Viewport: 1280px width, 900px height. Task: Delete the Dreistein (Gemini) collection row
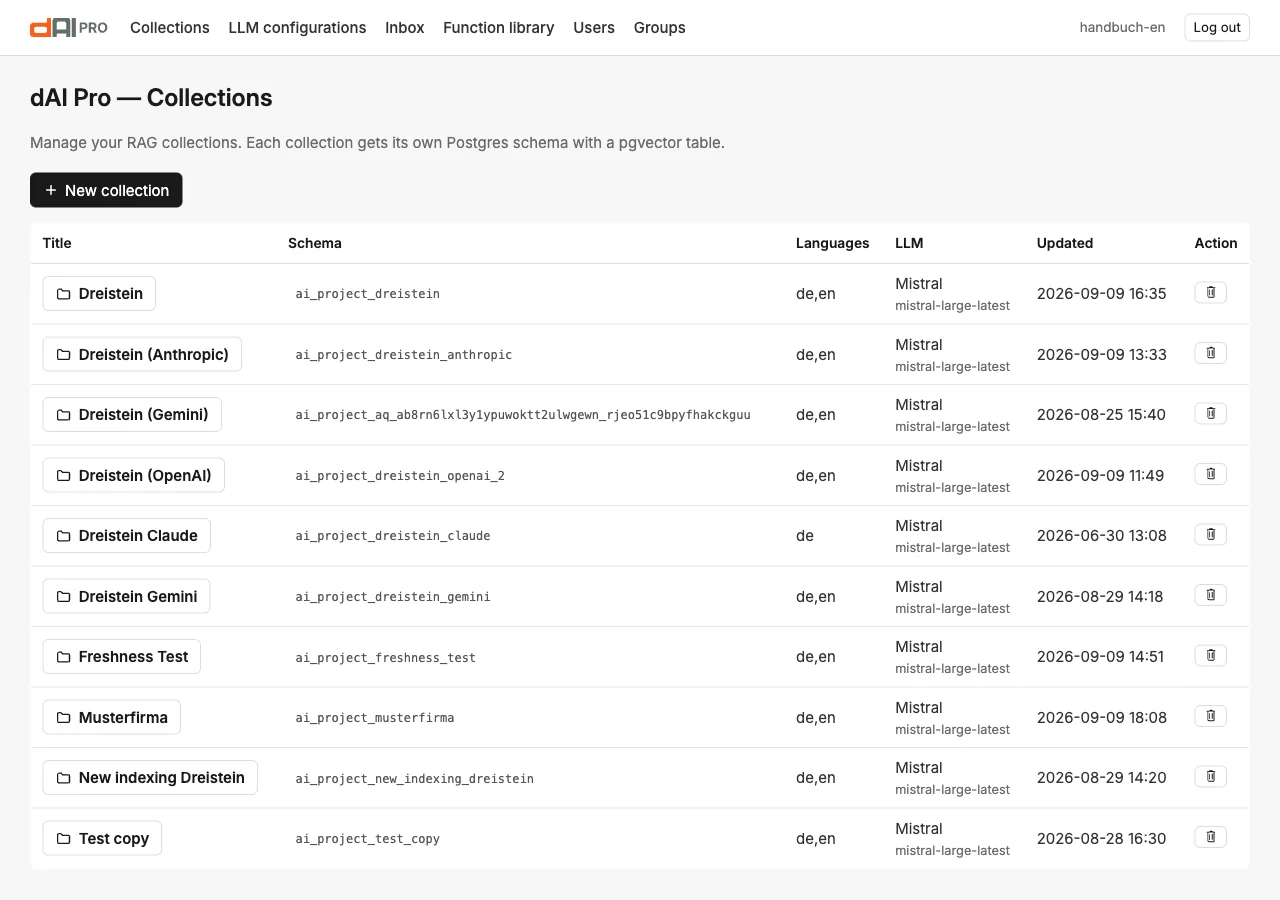[x=1210, y=413]
